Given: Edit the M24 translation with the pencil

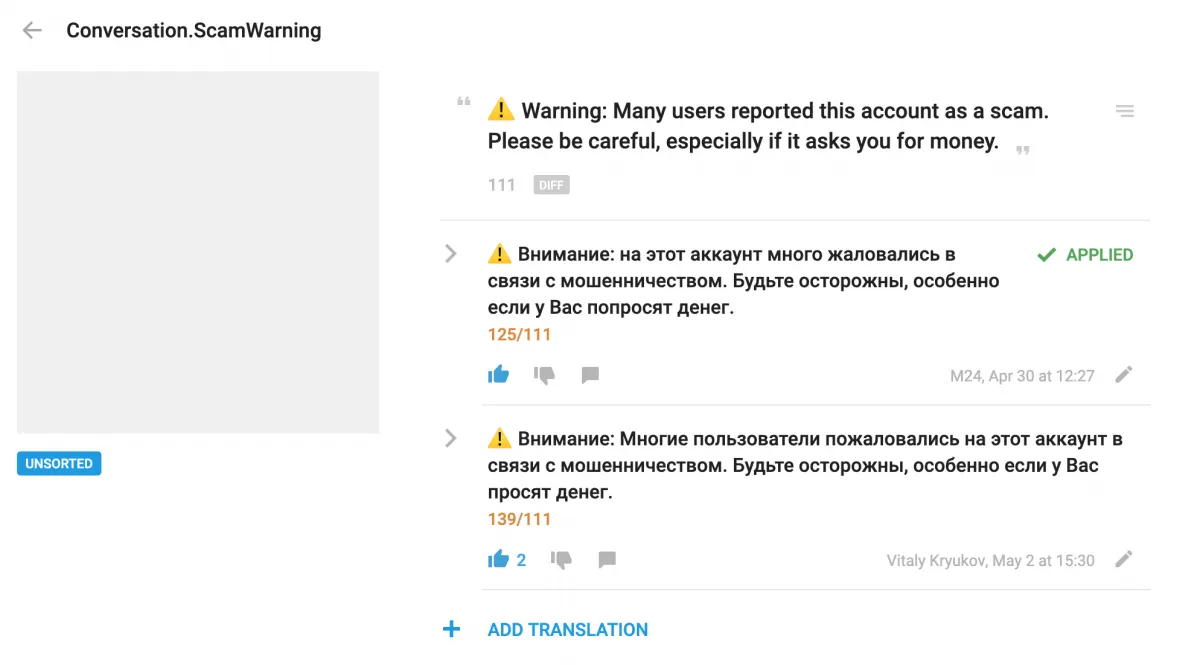Looking at the screenshot, I should click(x=1124, y=375).
